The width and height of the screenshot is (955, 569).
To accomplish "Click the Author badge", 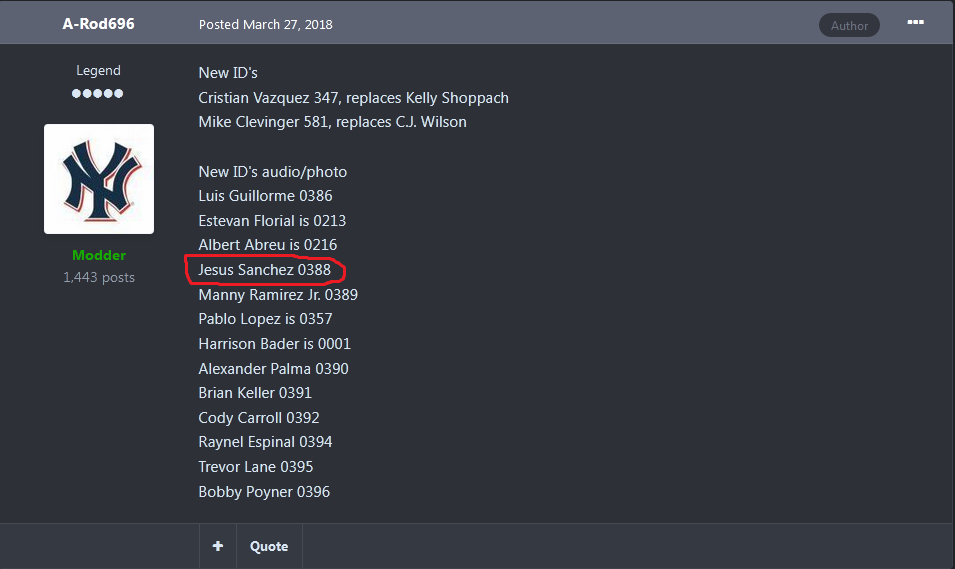I will (x=849, y=26).
